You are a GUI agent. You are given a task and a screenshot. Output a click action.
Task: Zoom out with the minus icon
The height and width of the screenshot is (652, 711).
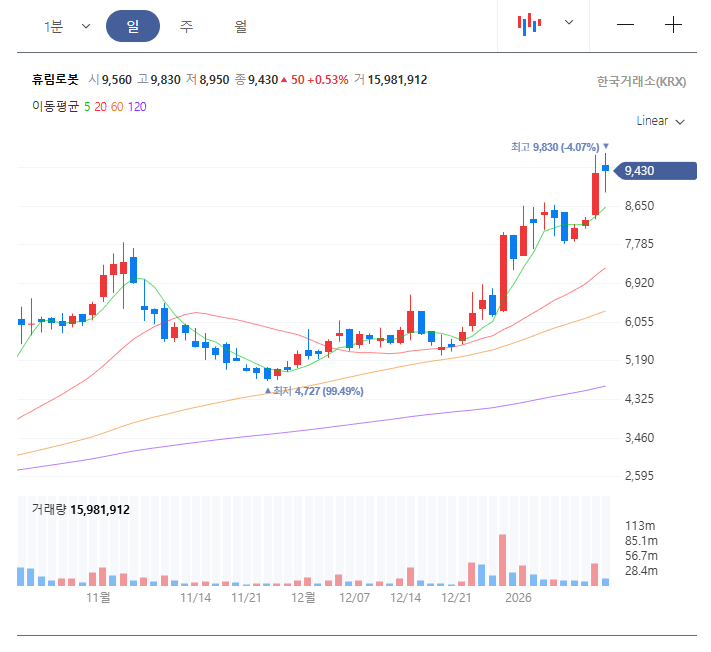point(626,24)
